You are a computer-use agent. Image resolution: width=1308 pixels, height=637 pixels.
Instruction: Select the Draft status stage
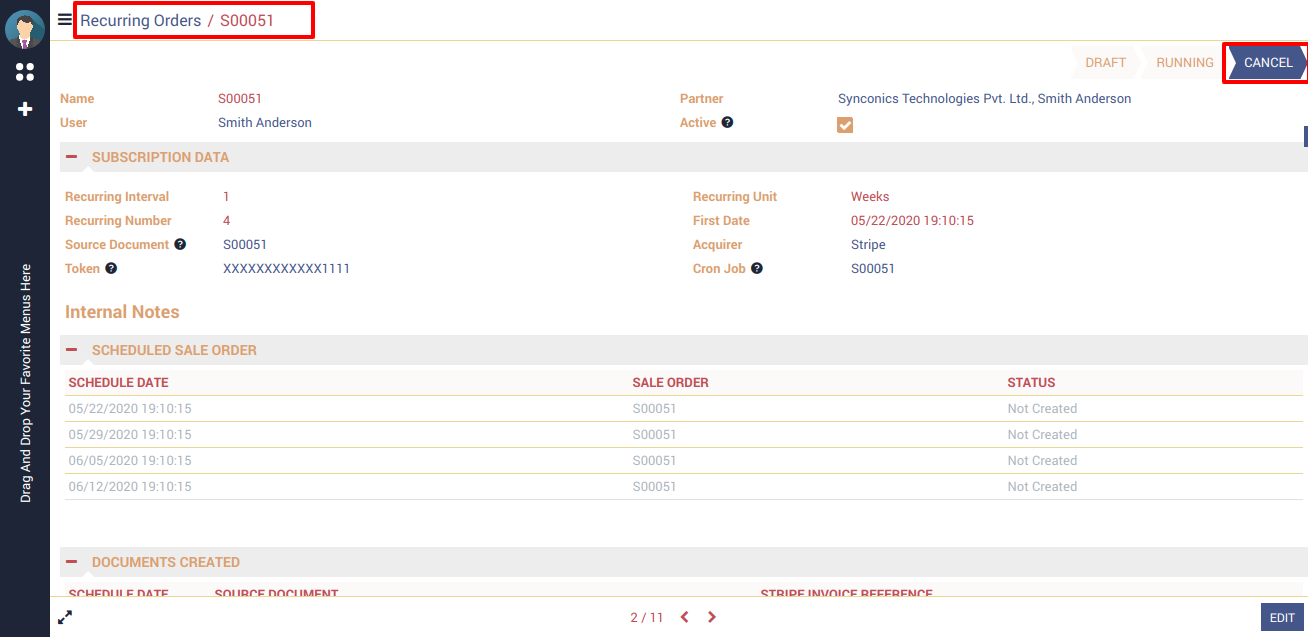(x=1105, y=62)
